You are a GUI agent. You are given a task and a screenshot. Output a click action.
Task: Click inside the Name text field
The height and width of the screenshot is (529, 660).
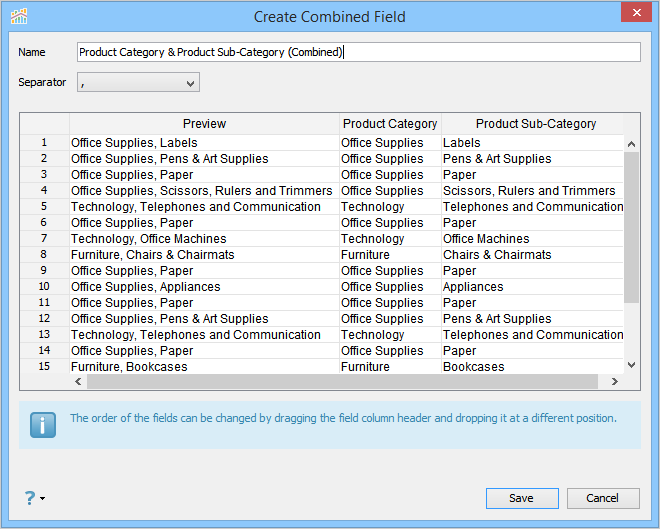click(x=358, y=52)
